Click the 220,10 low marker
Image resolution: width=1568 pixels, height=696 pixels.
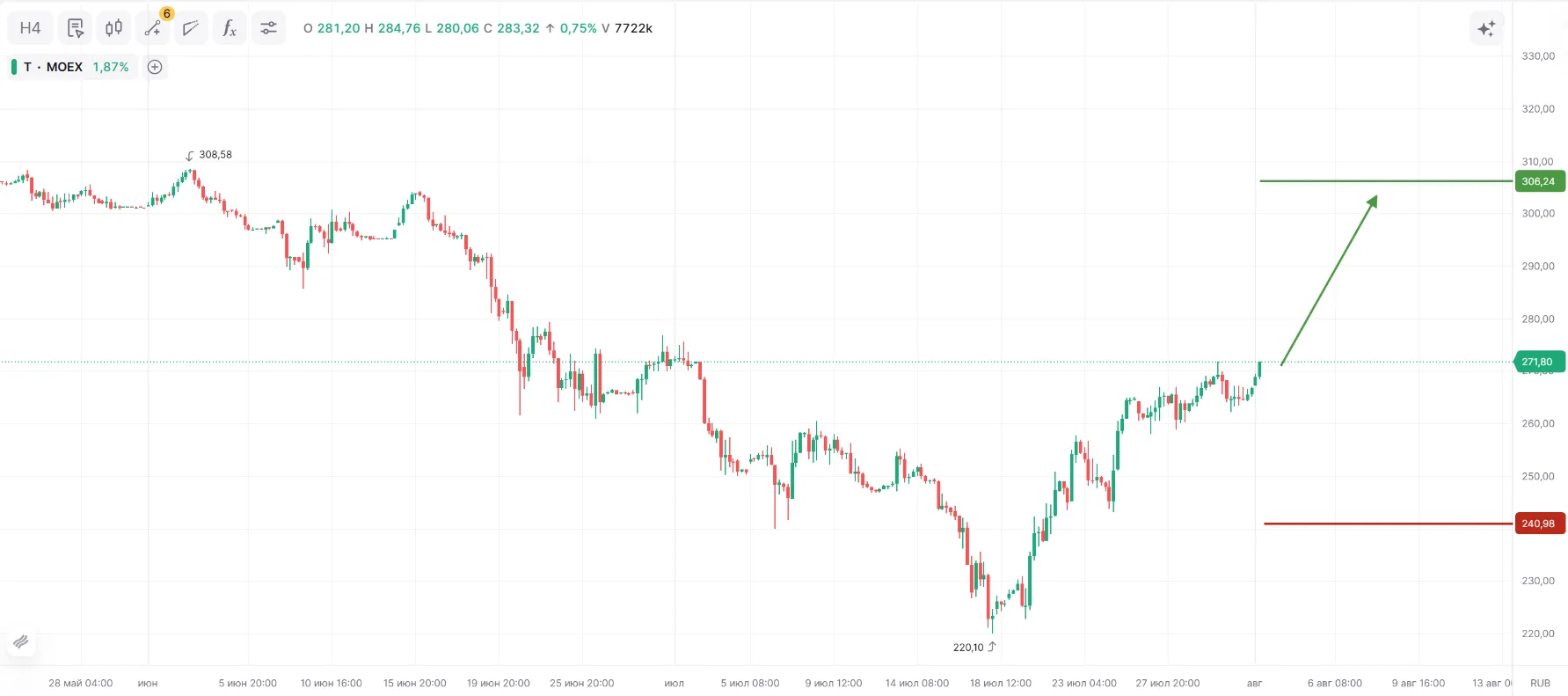[x=974, y=647]
